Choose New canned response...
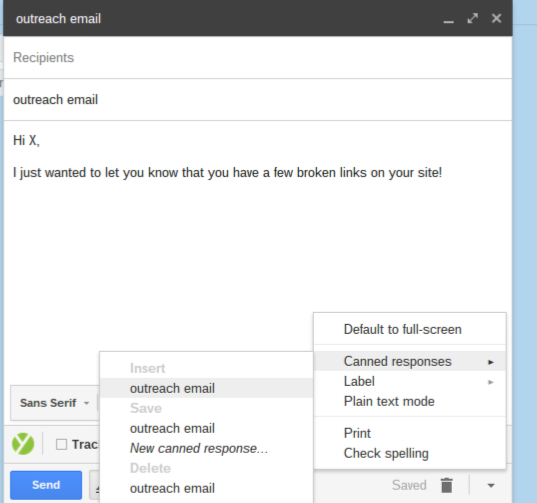The height and width of the screenshot is (503, 537). (207, 448)
